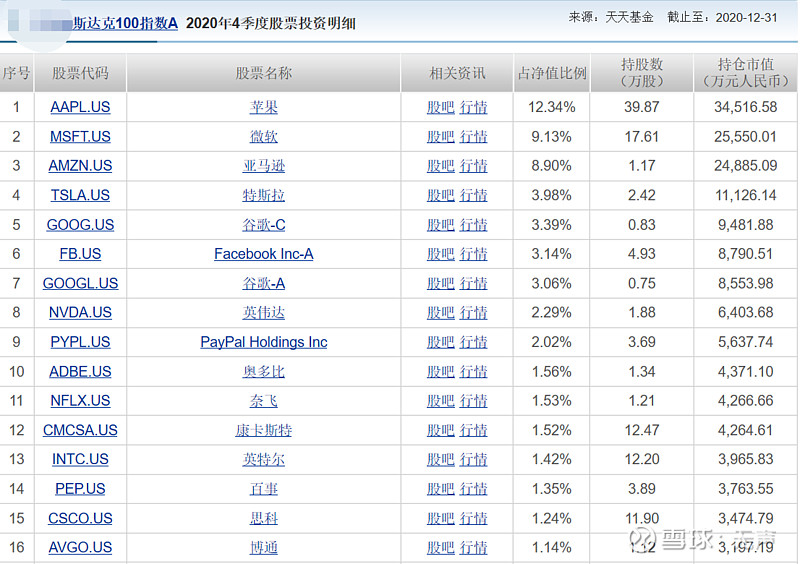The height and width of the screenshot is (564, 800).
Task: Open the Facebook Inc-A name link
Action: (x=264, y=254)
